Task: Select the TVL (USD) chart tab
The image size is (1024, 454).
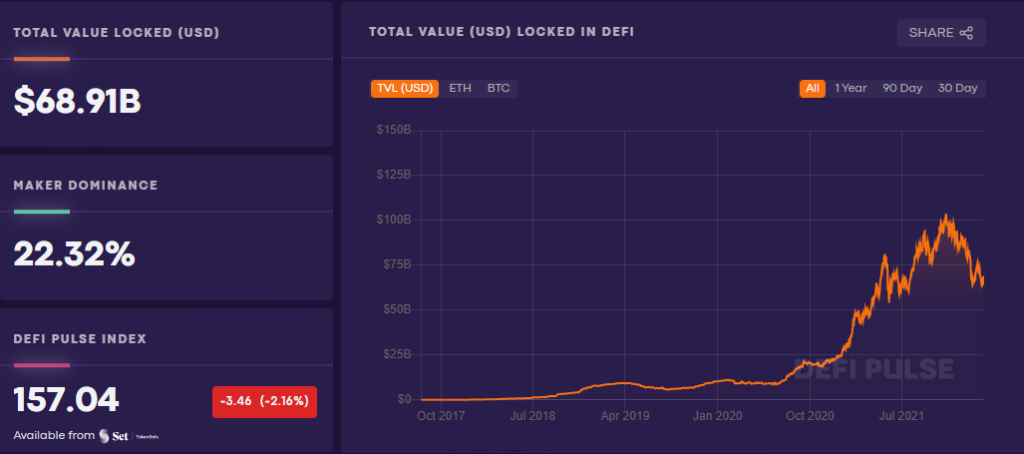Action: 405,88
